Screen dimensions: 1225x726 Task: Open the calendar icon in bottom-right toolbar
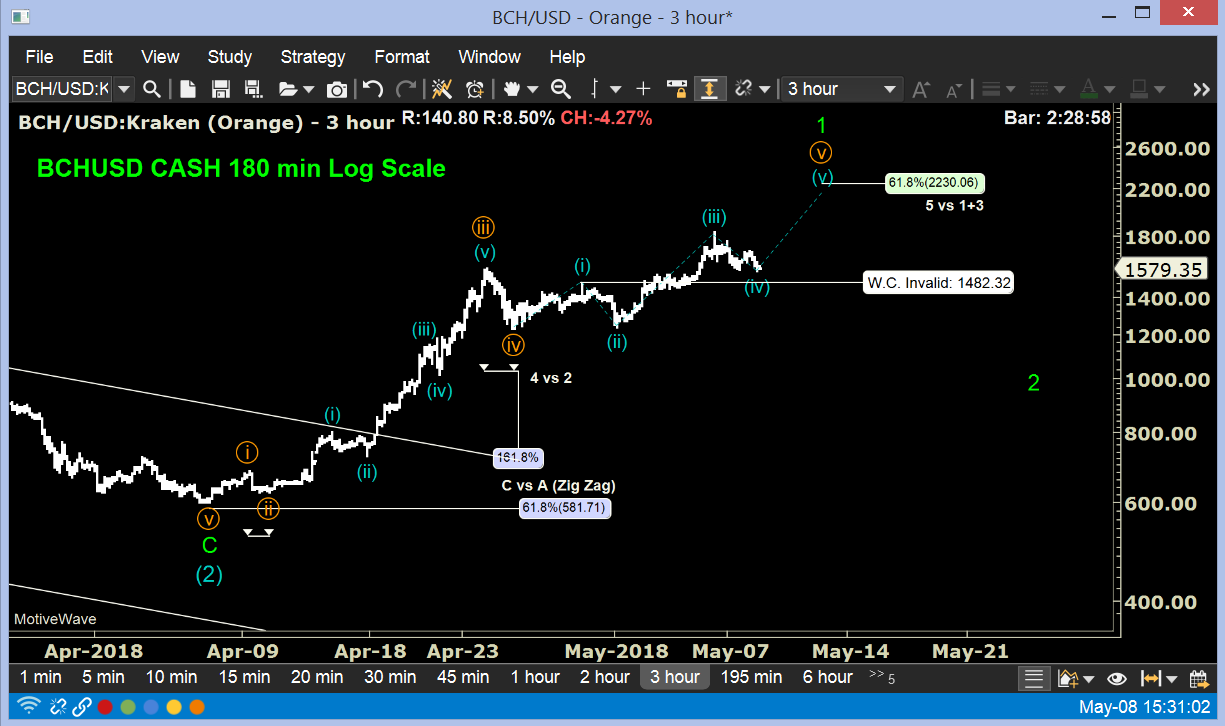tap(1197, 678)
